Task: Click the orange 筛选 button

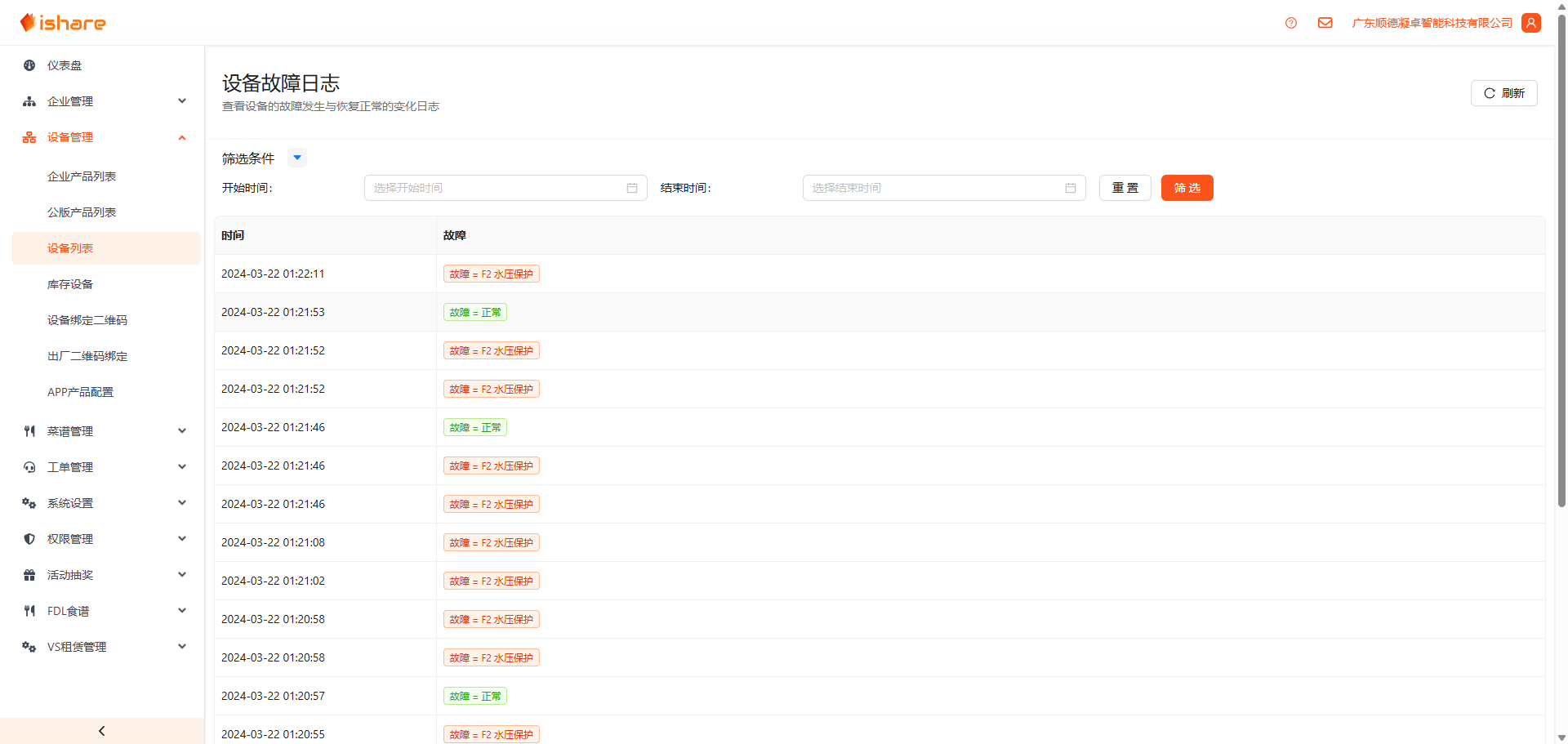Action: coord(1187,188)
